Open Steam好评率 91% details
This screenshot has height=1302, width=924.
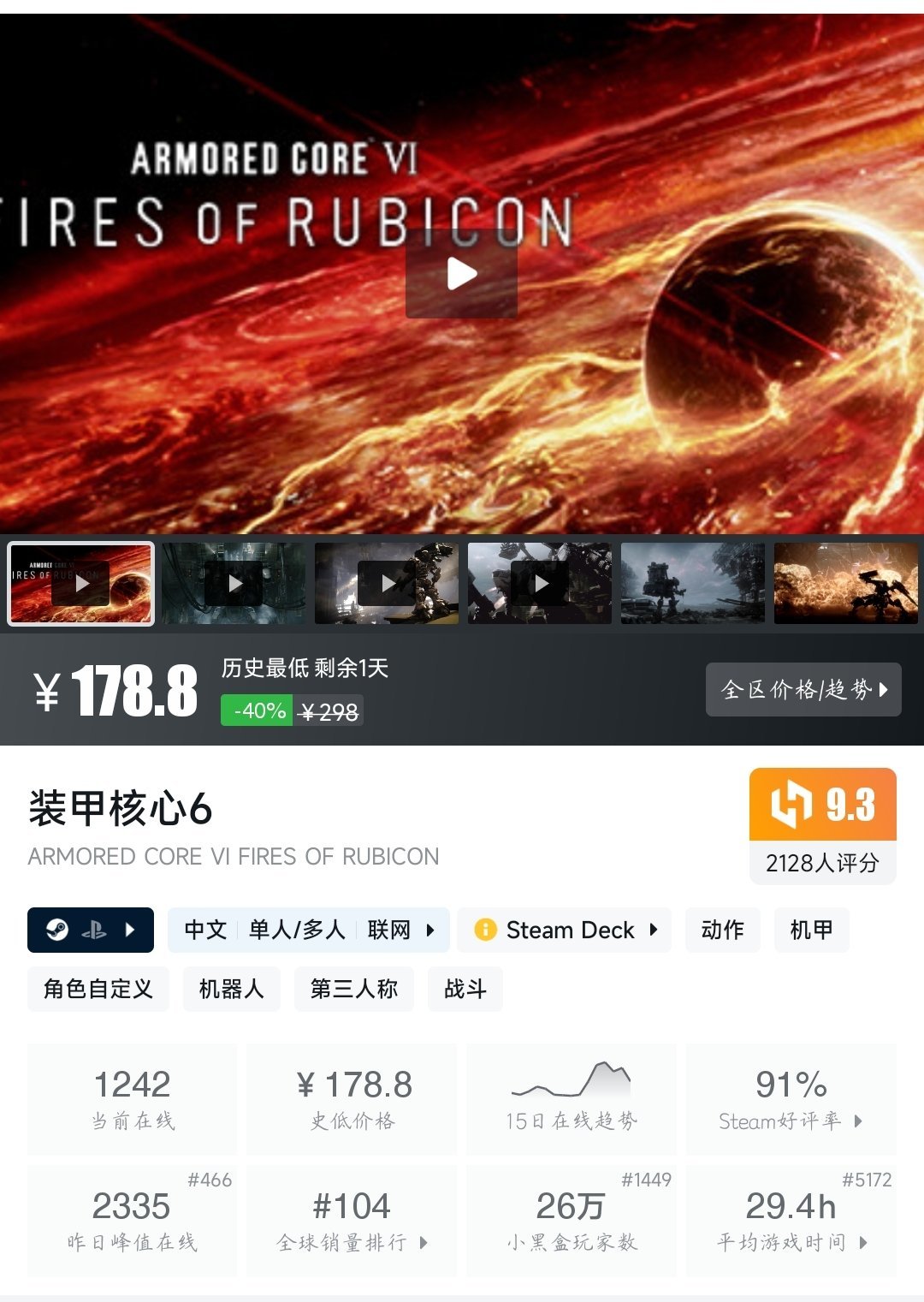(791, 1099)
